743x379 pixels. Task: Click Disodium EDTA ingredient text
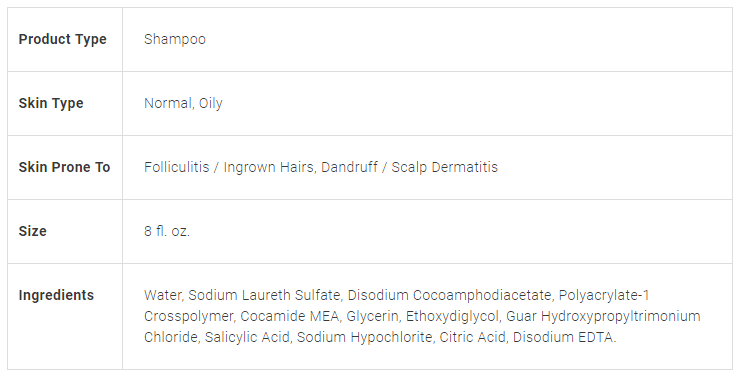click(x=564, y=337)
